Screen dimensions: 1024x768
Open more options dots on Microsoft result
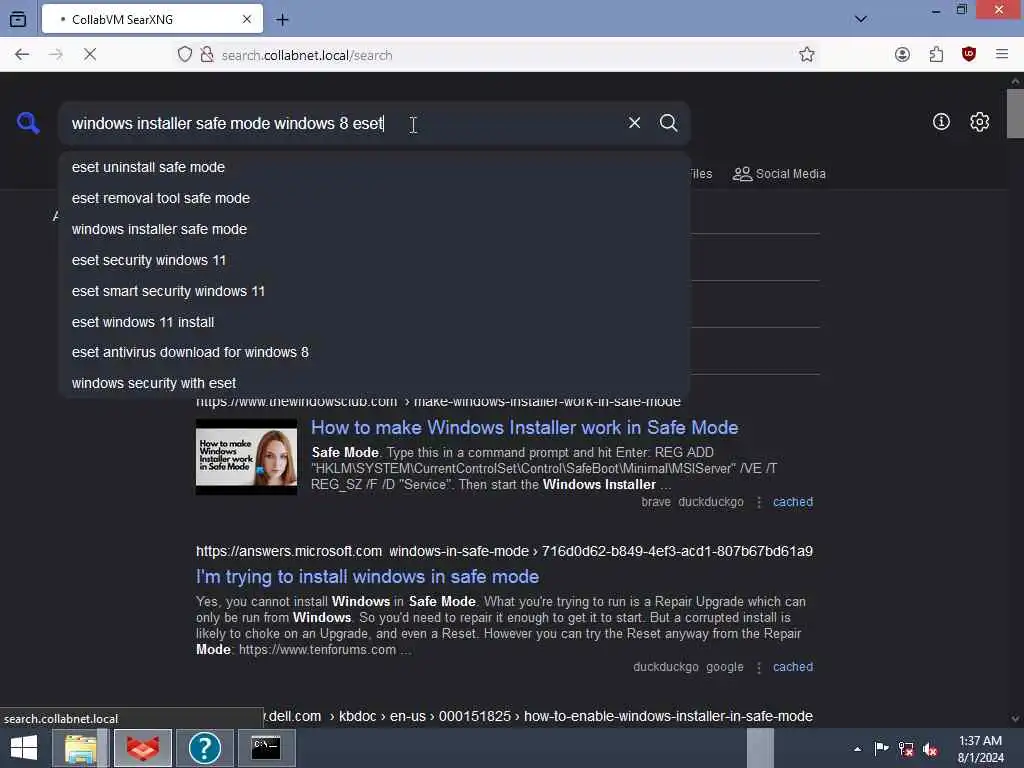(759, 667)
